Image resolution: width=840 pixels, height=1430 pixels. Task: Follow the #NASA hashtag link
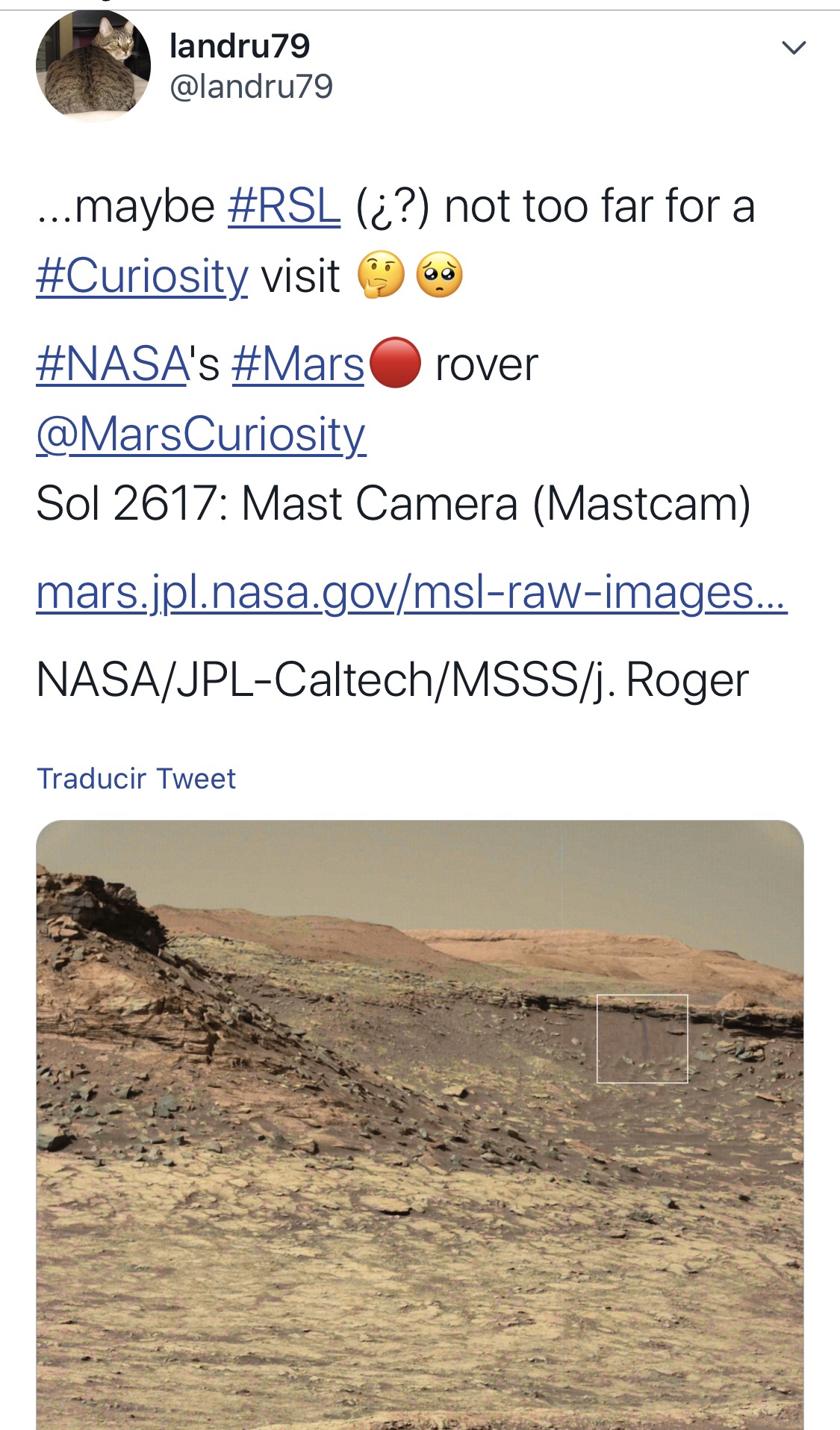[112, 364]
